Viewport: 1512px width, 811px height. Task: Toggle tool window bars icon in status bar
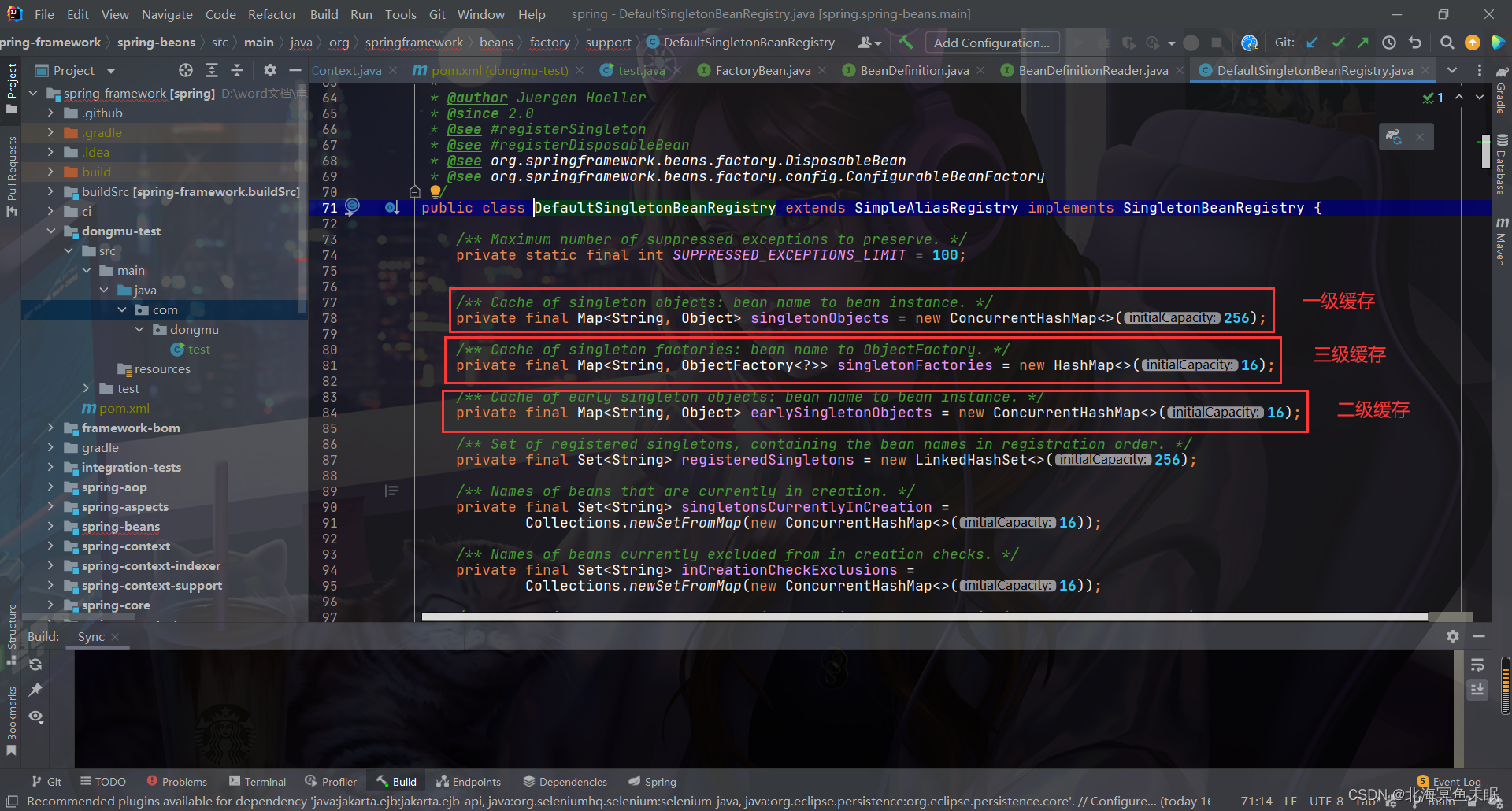(x=11, y=801)
